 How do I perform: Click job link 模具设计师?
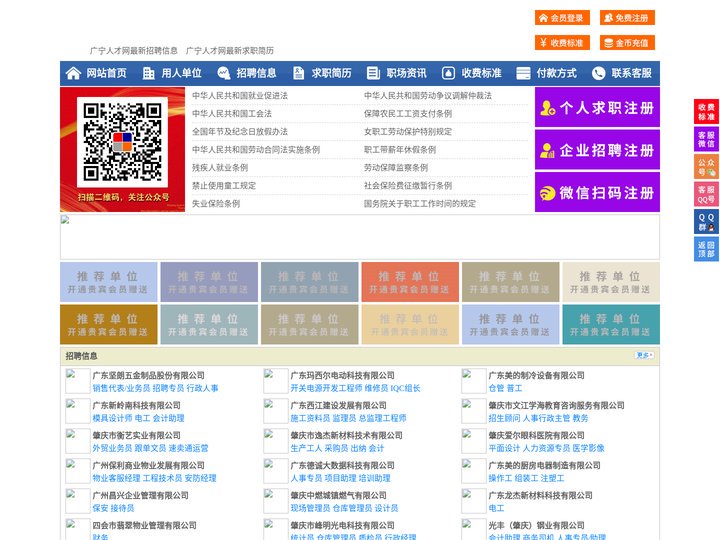pyautogui.click(x=112, y=418)
